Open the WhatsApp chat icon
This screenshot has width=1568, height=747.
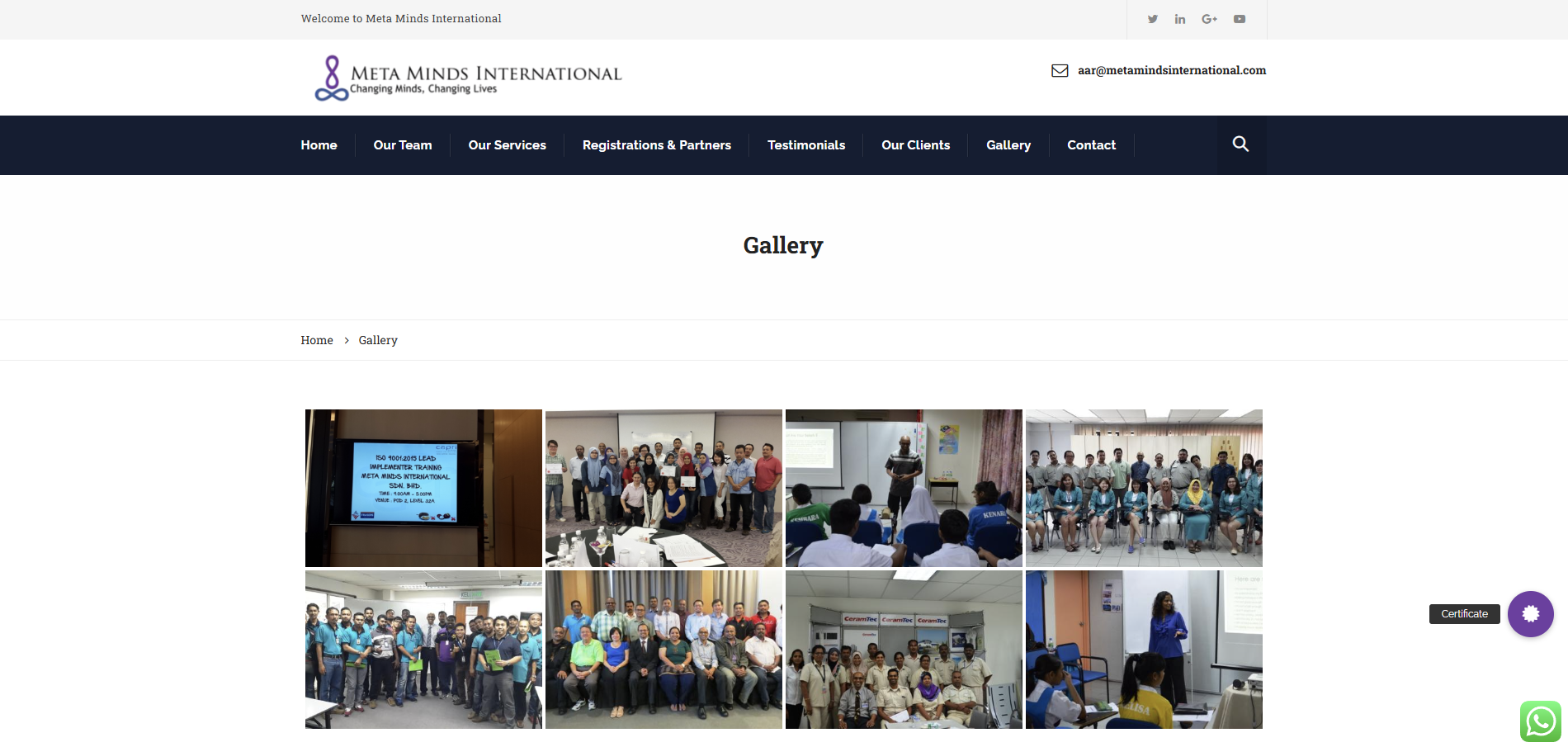(1540, 721)
